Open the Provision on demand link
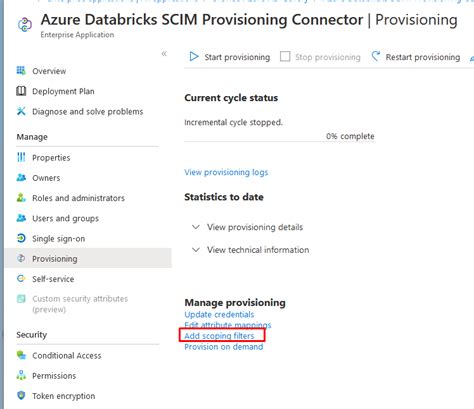 point(224,347)
